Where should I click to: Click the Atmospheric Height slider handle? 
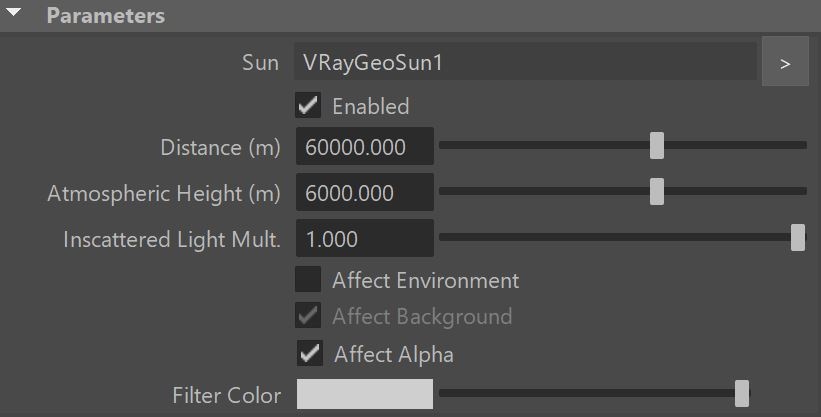(657, 191)
